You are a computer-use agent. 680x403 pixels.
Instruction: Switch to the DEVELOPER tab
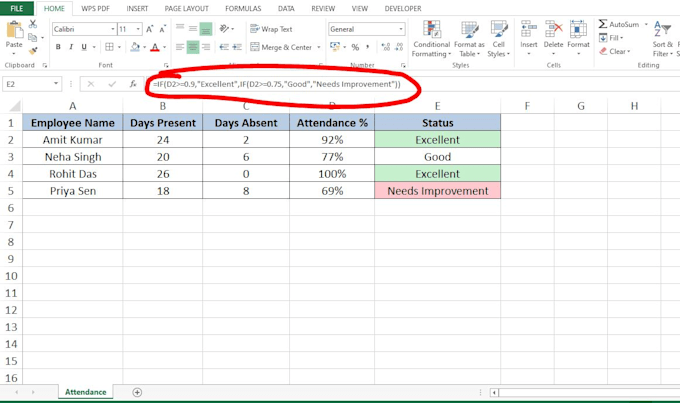click(x=403, y=8)
